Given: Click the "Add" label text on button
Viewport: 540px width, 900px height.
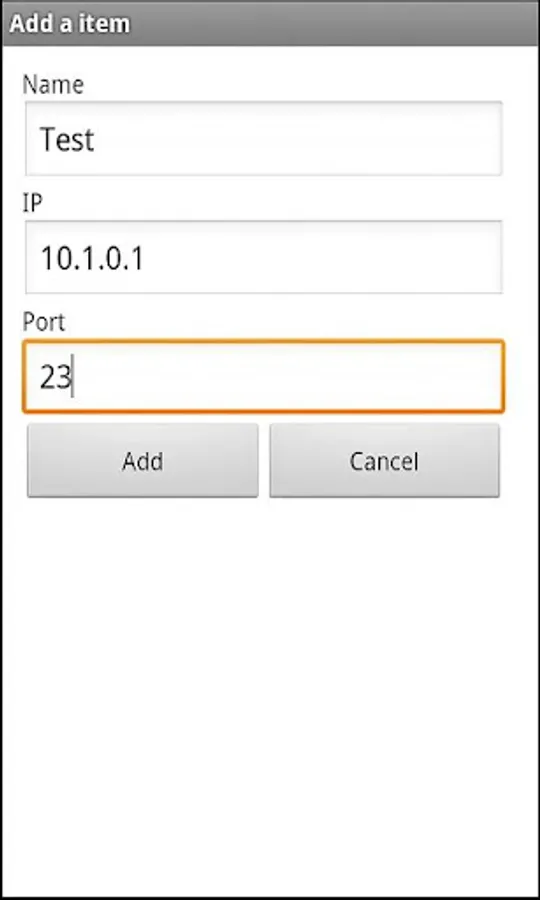Looking at the screenshot, I should coord(142,461).
